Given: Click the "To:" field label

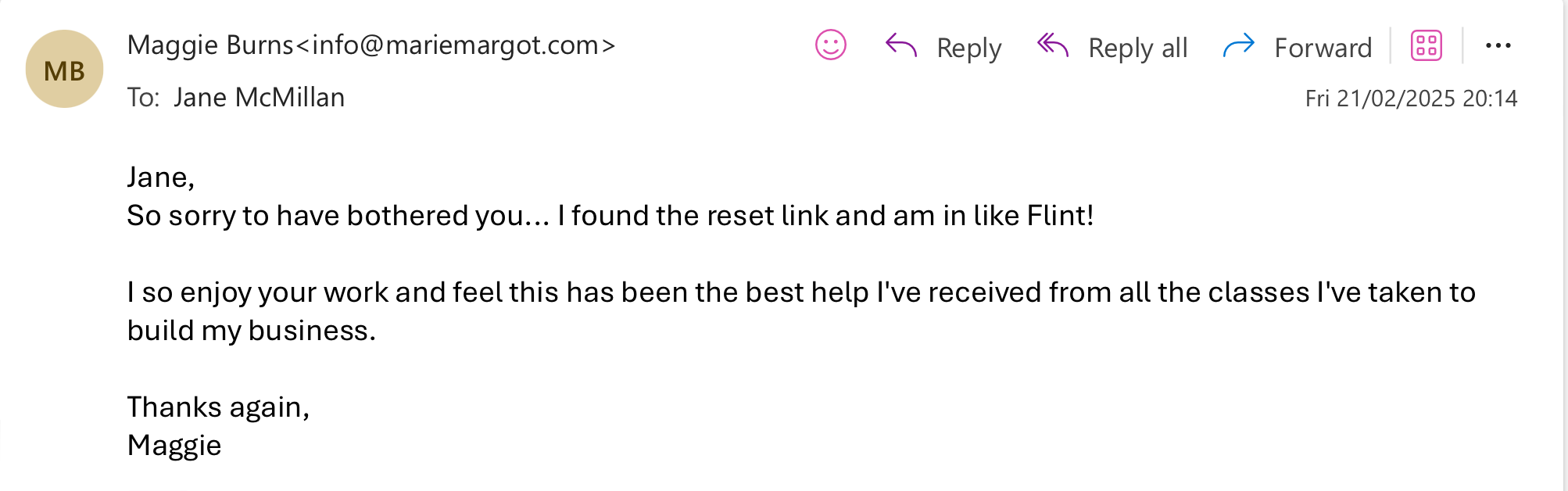Looking at the screenshot, I should pyautogui.click(x=143, y=98).
